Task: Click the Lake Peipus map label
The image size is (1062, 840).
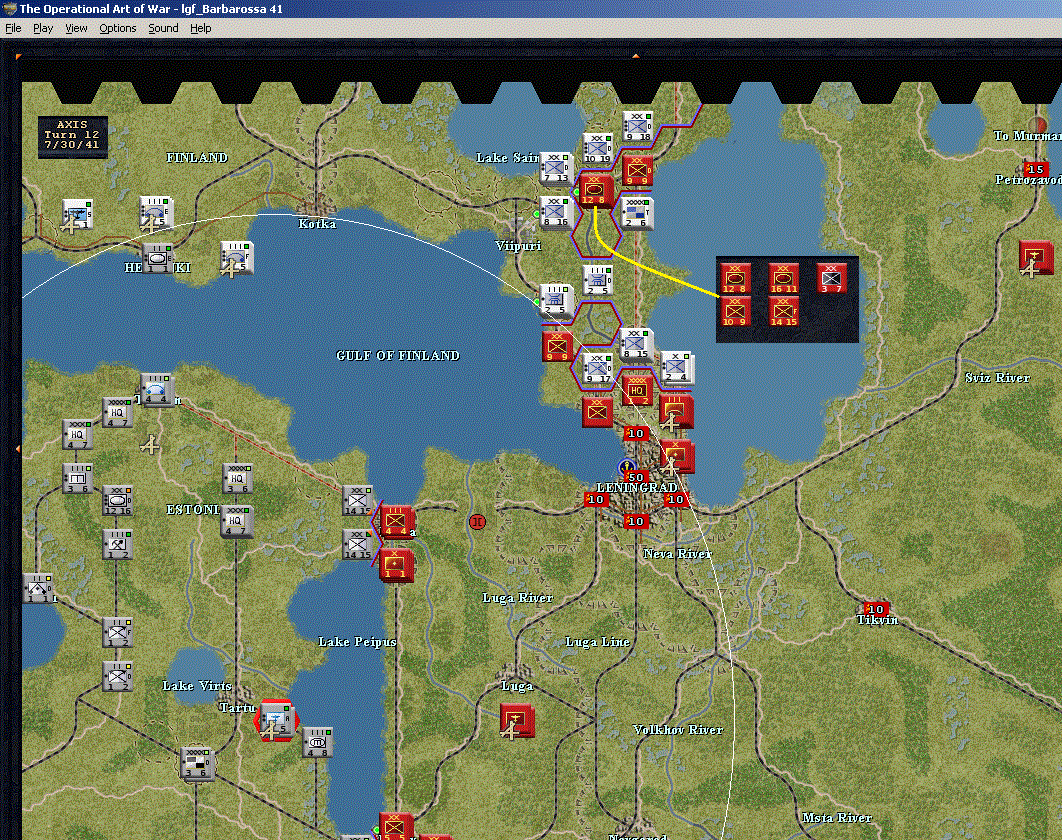Action: [358, 642]
